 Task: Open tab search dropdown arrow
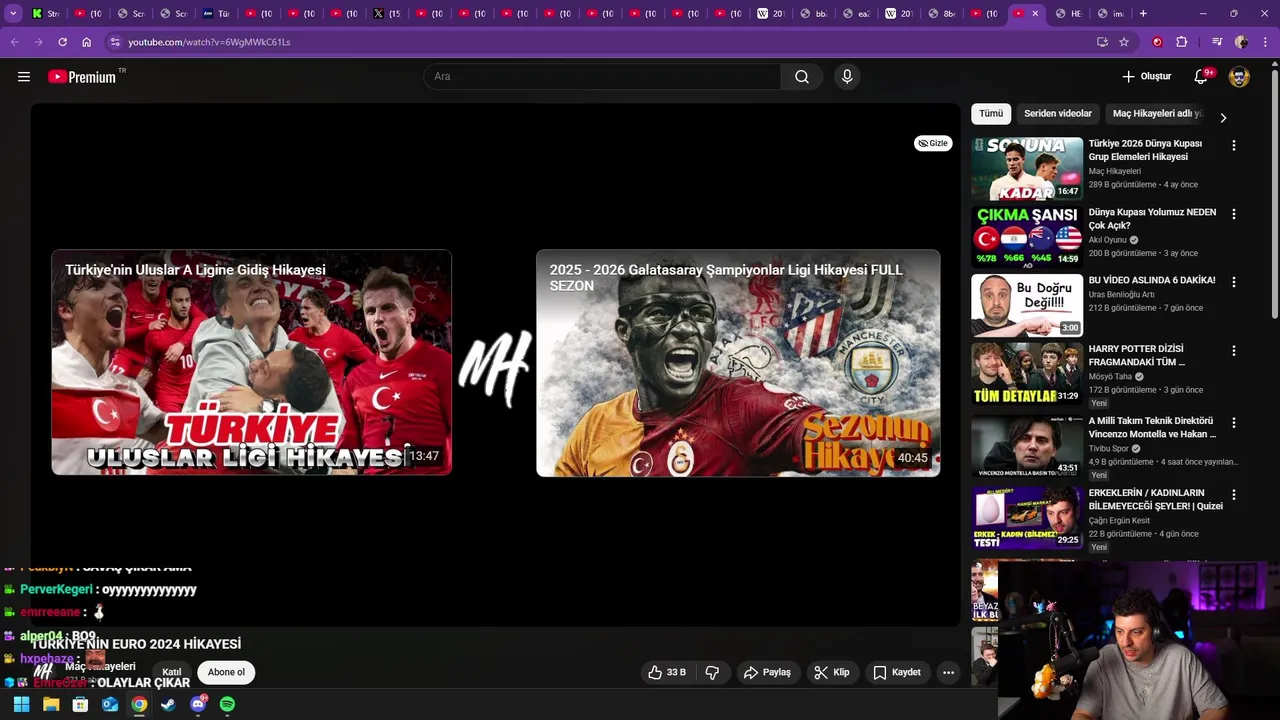click(x=14, y=14)
